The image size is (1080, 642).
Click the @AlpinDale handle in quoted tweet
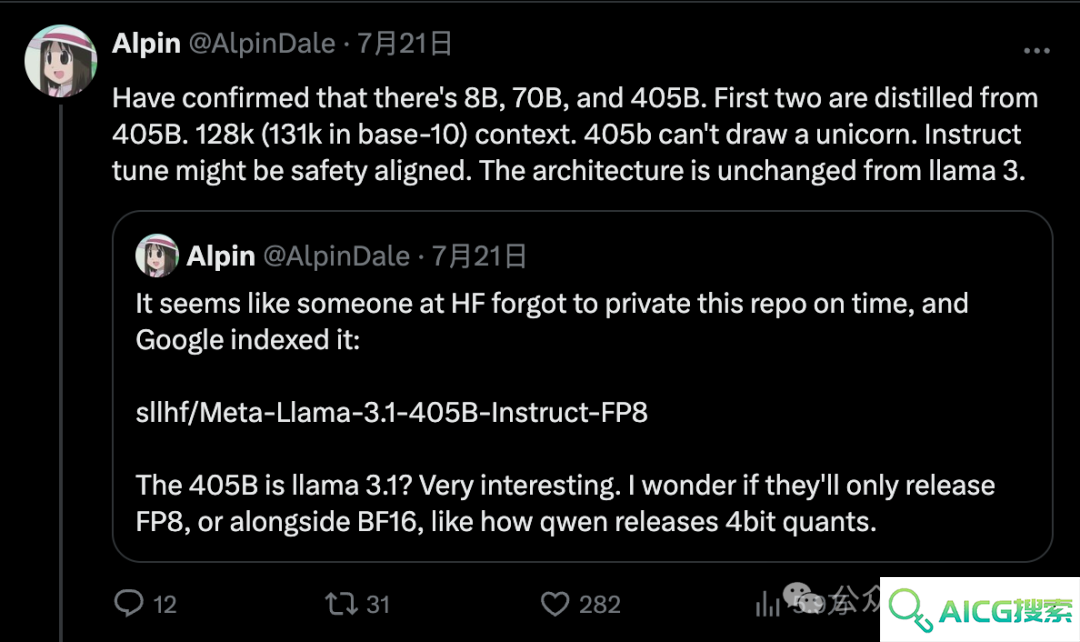336,256
